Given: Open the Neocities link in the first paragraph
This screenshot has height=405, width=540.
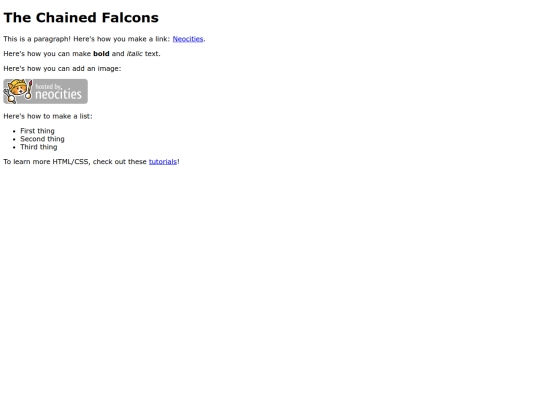Looking at the screenshot, I should [188, 39].
